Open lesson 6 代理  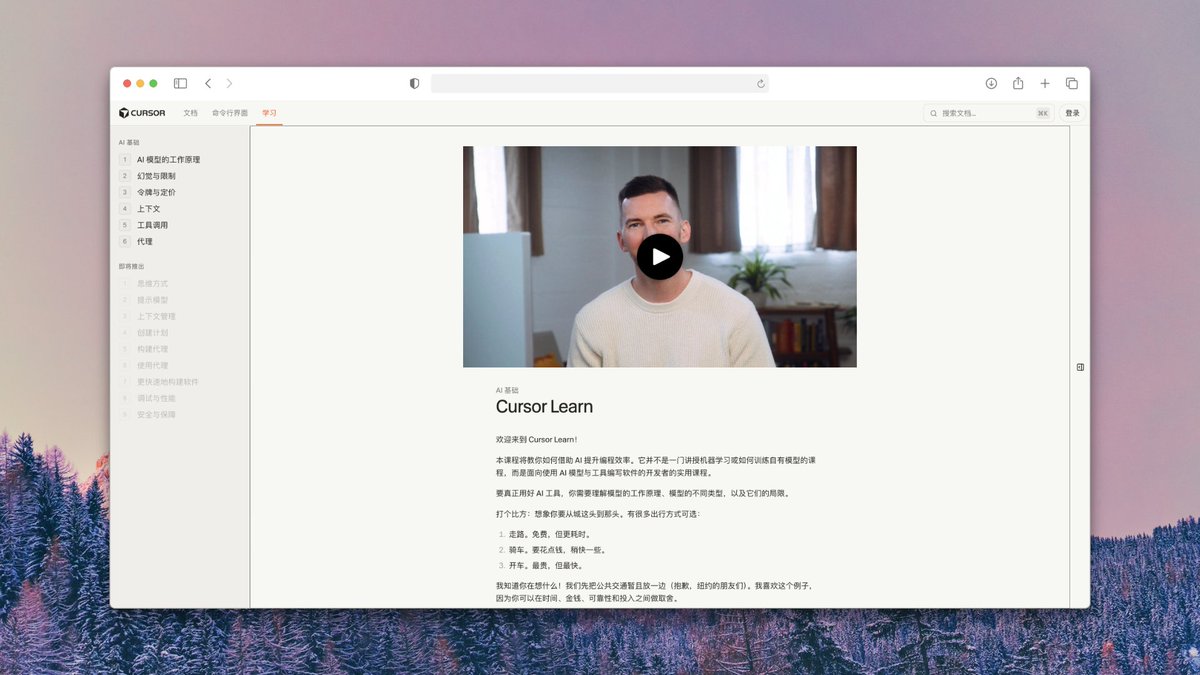point(145,241)
